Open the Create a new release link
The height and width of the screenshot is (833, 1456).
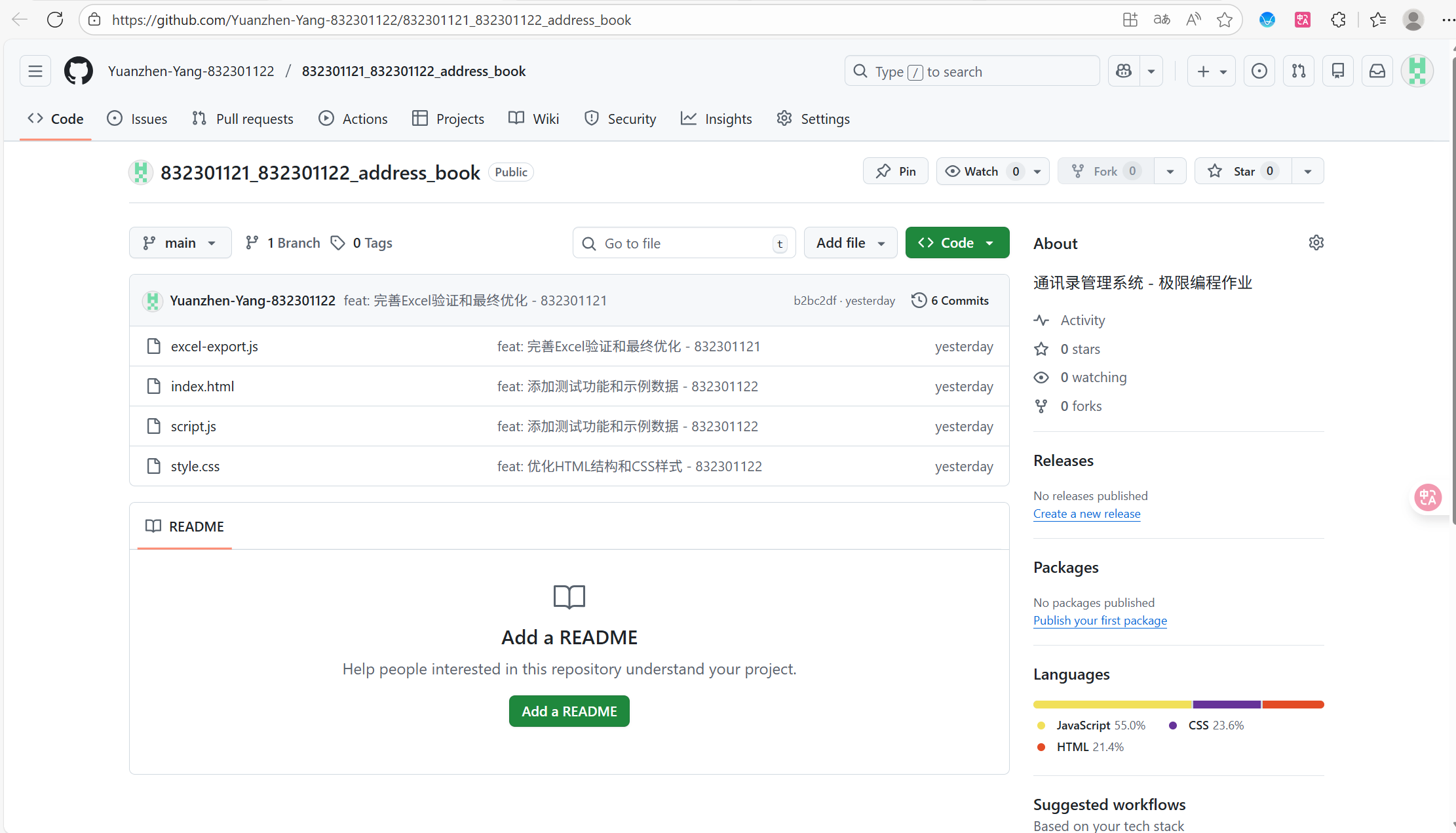click(1086, 514)
